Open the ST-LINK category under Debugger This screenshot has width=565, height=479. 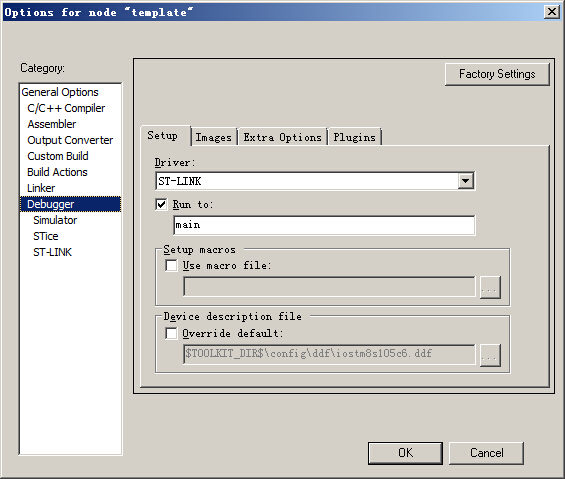tap(53, 252)
